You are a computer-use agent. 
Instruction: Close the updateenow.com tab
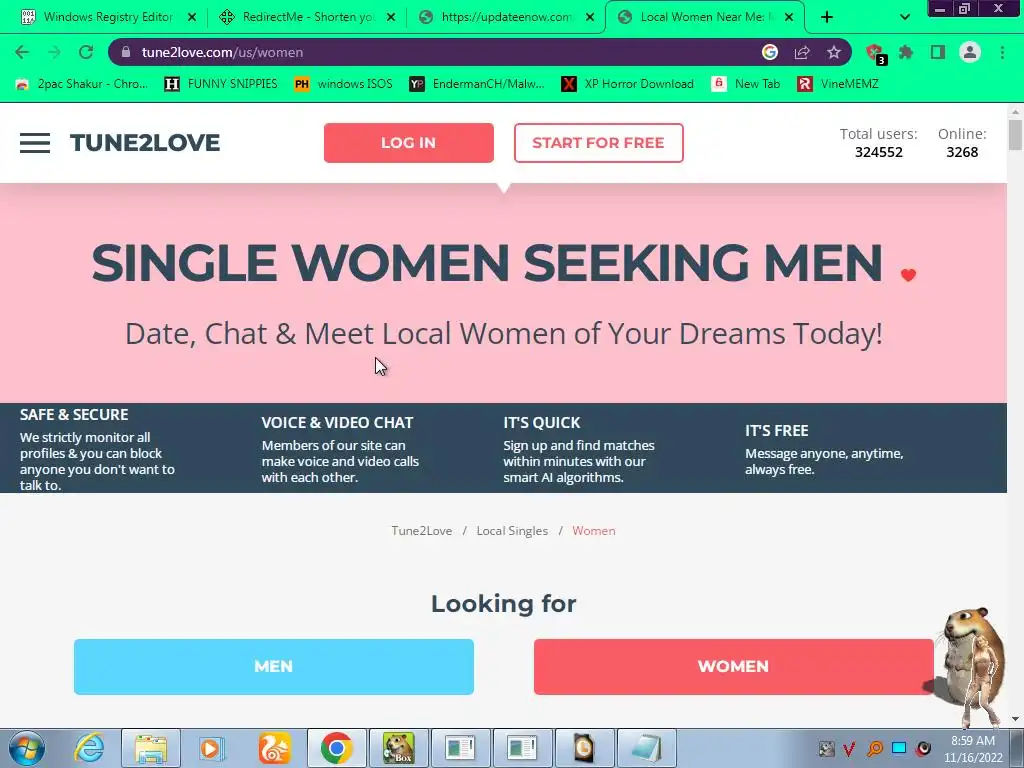coord(590,17)
